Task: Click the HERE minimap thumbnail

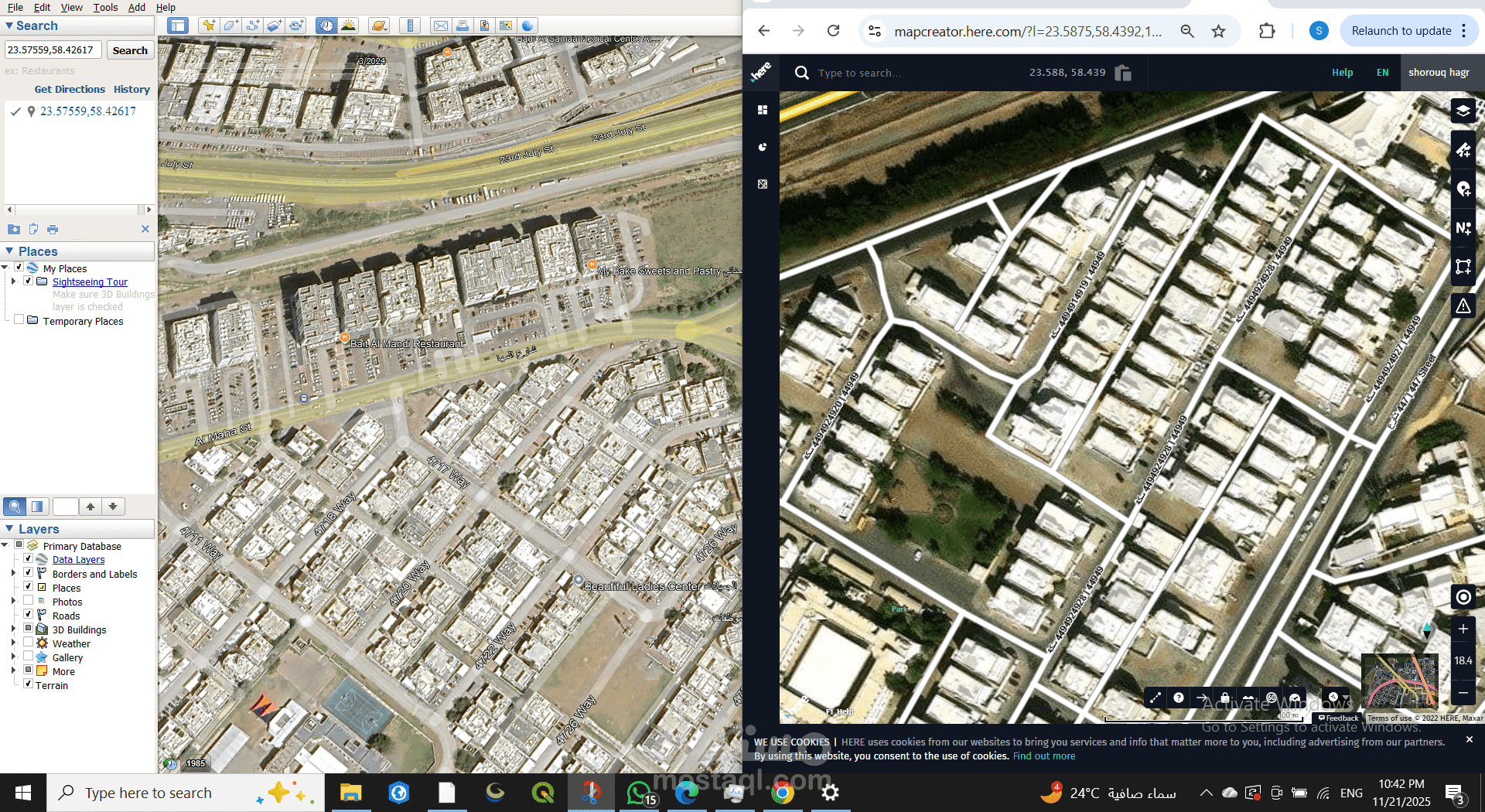Action: click(x=1399, y=681)
